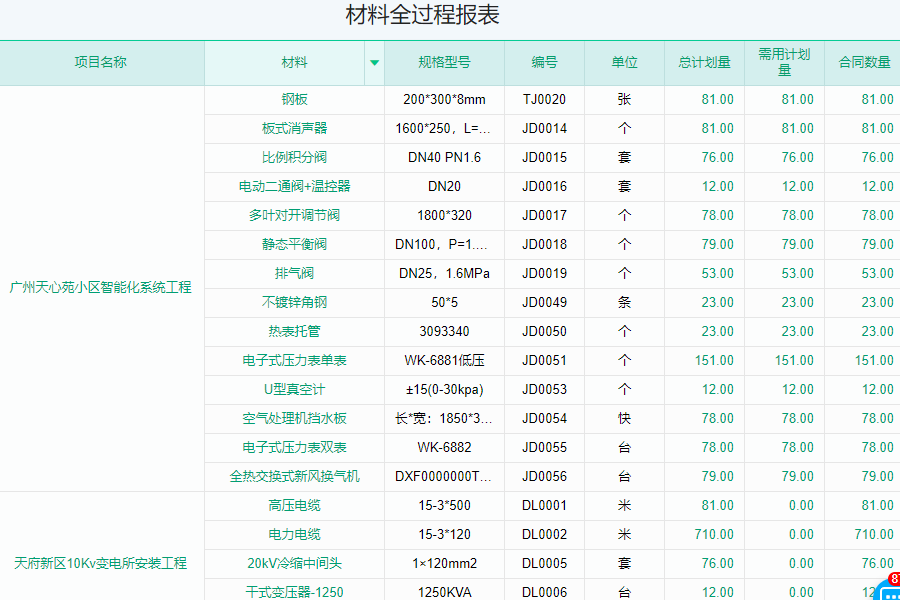Viewport: 900px width, 600px height.
Task: Open the 钢板 material link
Action: 294,100
